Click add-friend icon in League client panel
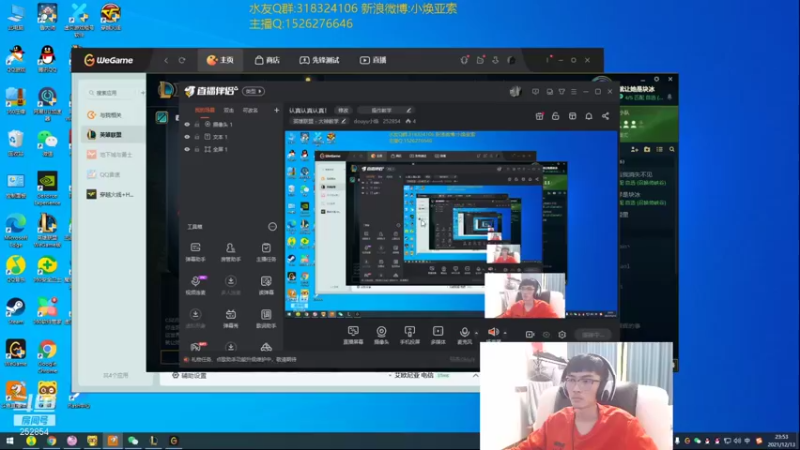Image resolution: width=800 pixels, height=450 pixels. click(x=635, y=149)
